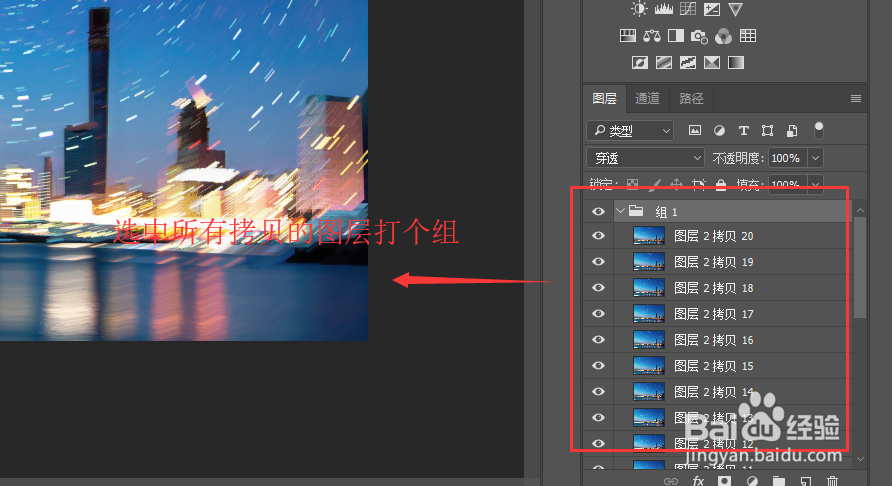Hide layer 图层 2 拷贝 14
The height and width of the screenshot is (486, 892).
(598, 392)
